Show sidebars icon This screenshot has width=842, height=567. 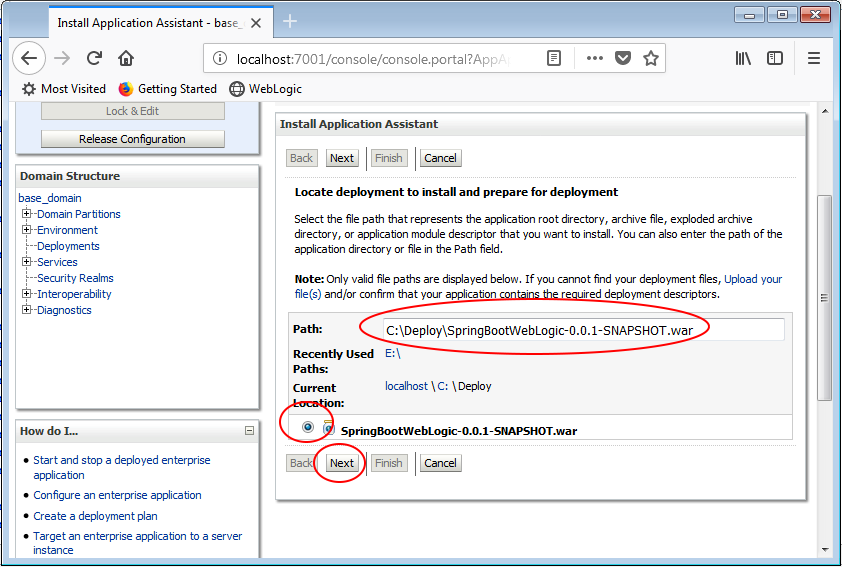(x=775, y=58)
